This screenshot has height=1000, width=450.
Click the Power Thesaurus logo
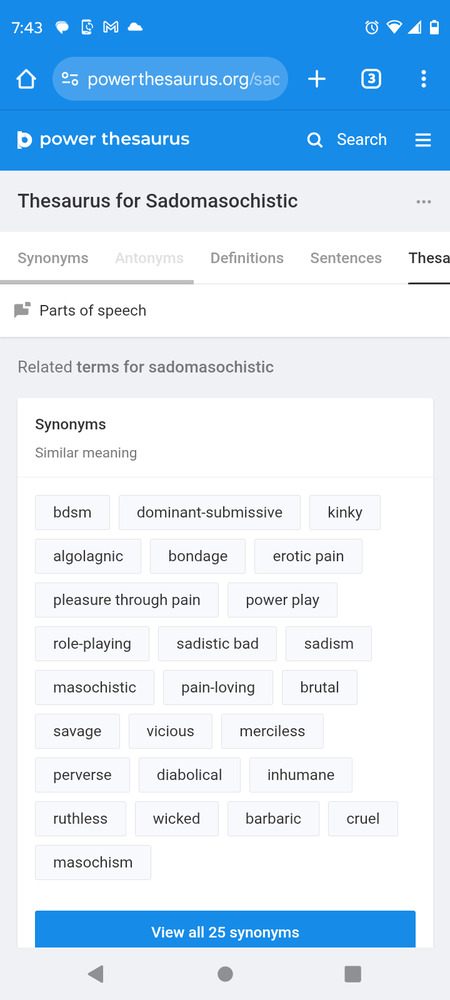click(103, 140)
